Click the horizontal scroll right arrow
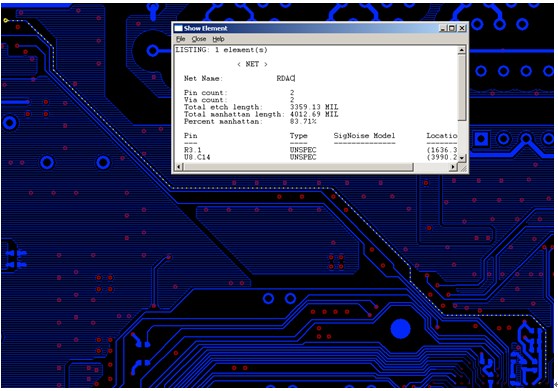 453,167
